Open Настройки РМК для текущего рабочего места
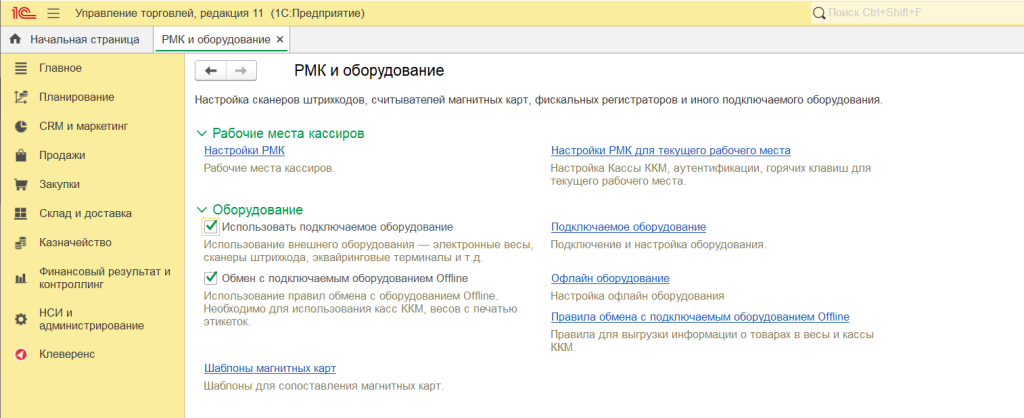 (x=671, y=151)
